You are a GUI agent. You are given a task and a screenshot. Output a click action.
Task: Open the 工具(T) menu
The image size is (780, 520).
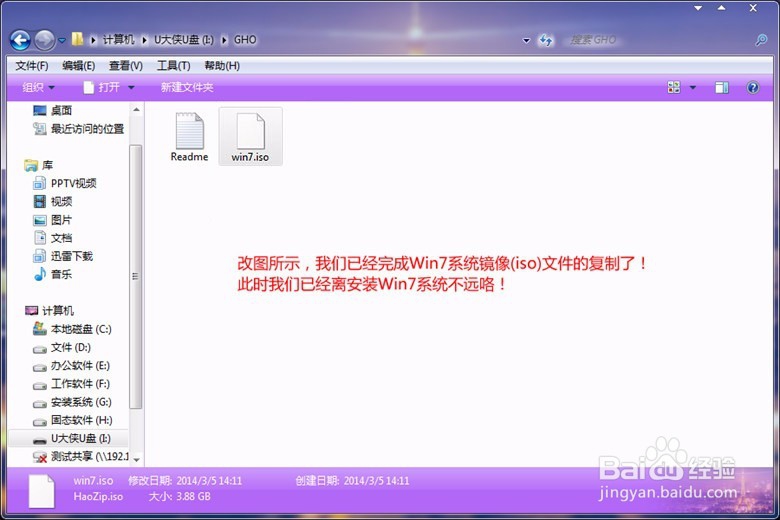tap(174, 66)
